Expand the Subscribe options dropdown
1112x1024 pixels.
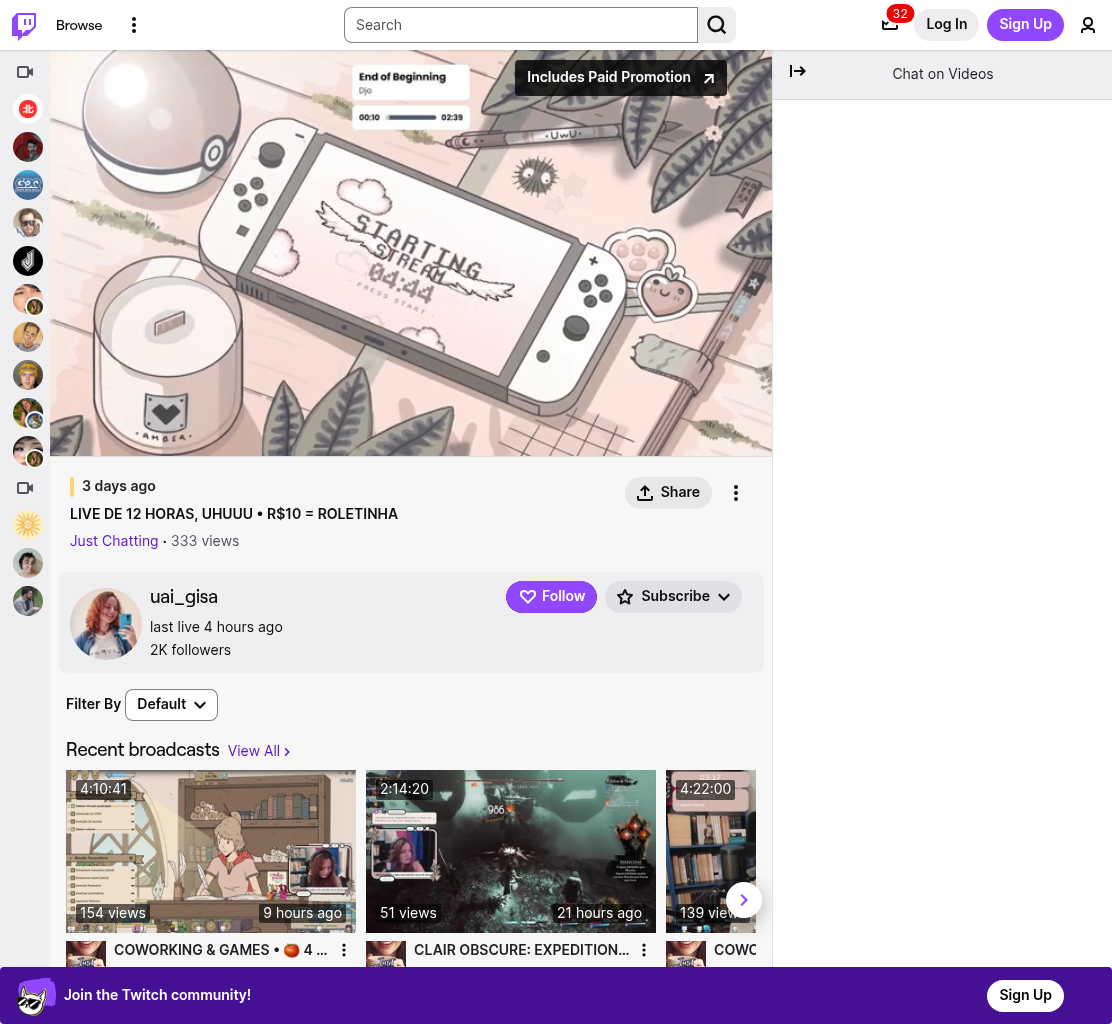pos(673,597)
